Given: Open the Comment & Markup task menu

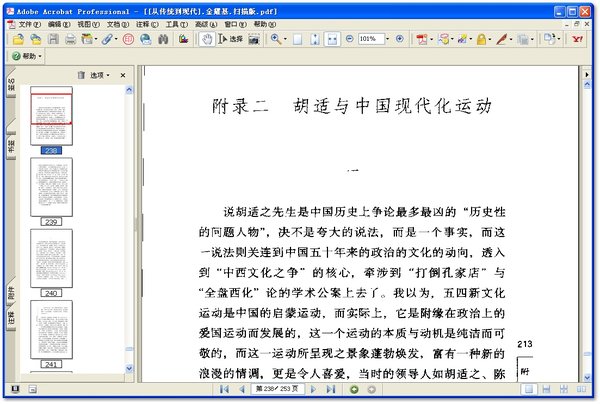Looking at the screenshot, I should click(x=443, y=39).
